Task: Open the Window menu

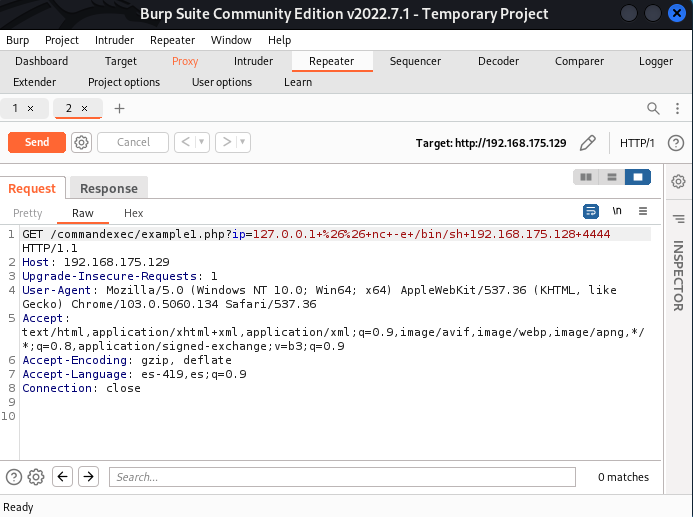Action: 231,40
